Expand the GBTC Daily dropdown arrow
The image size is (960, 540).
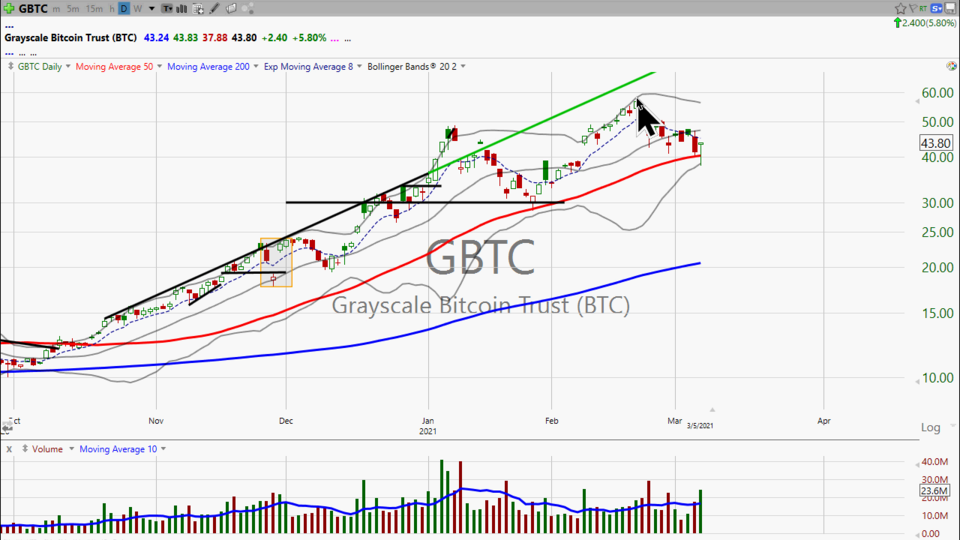pos(68,66)
